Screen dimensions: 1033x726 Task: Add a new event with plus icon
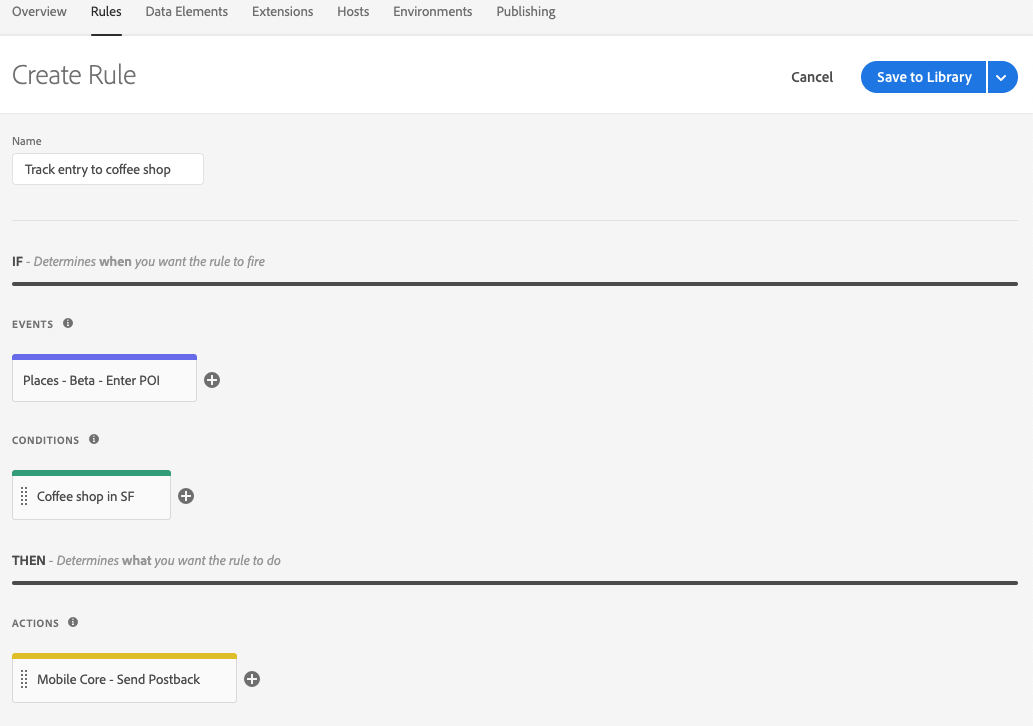pos(212,380)
